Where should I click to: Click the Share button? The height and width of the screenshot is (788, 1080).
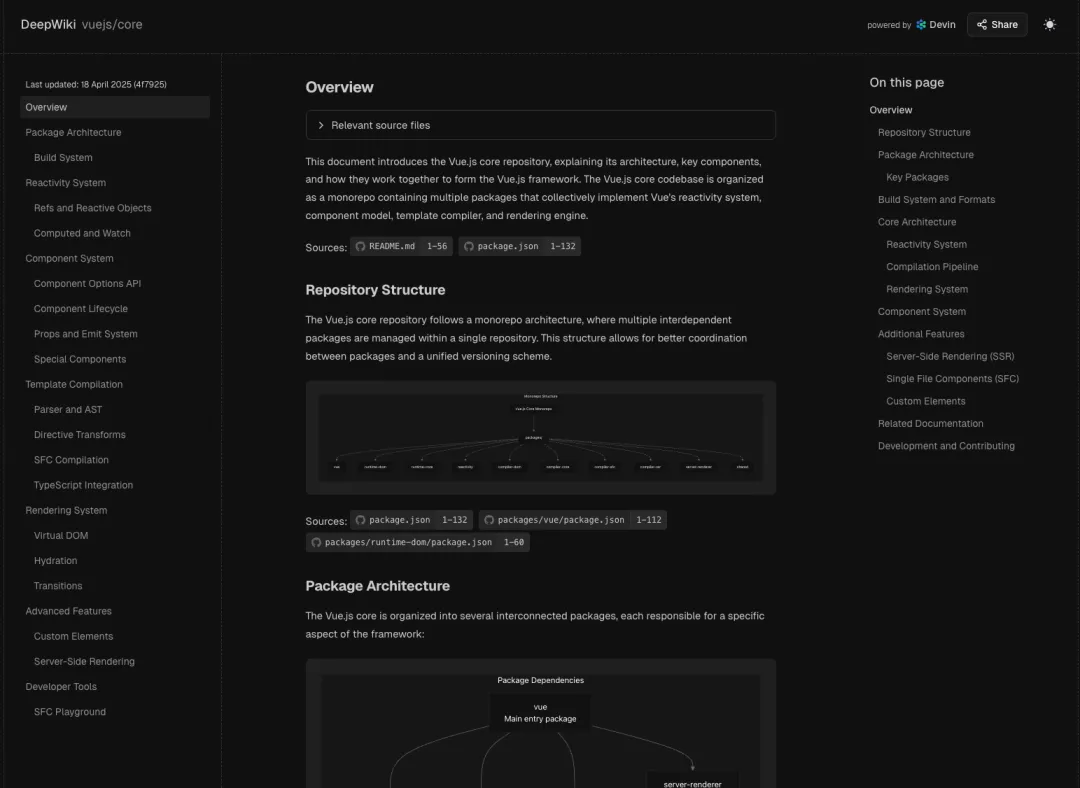click(x=997, y=25)
